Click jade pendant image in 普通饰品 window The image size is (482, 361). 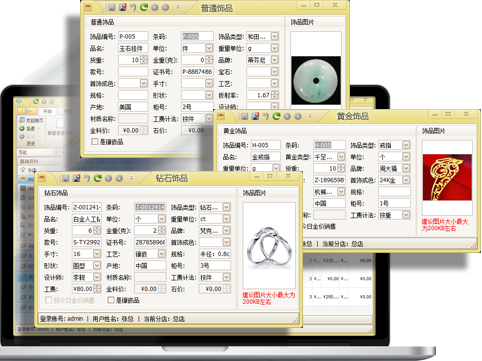[x=316, y=80]
